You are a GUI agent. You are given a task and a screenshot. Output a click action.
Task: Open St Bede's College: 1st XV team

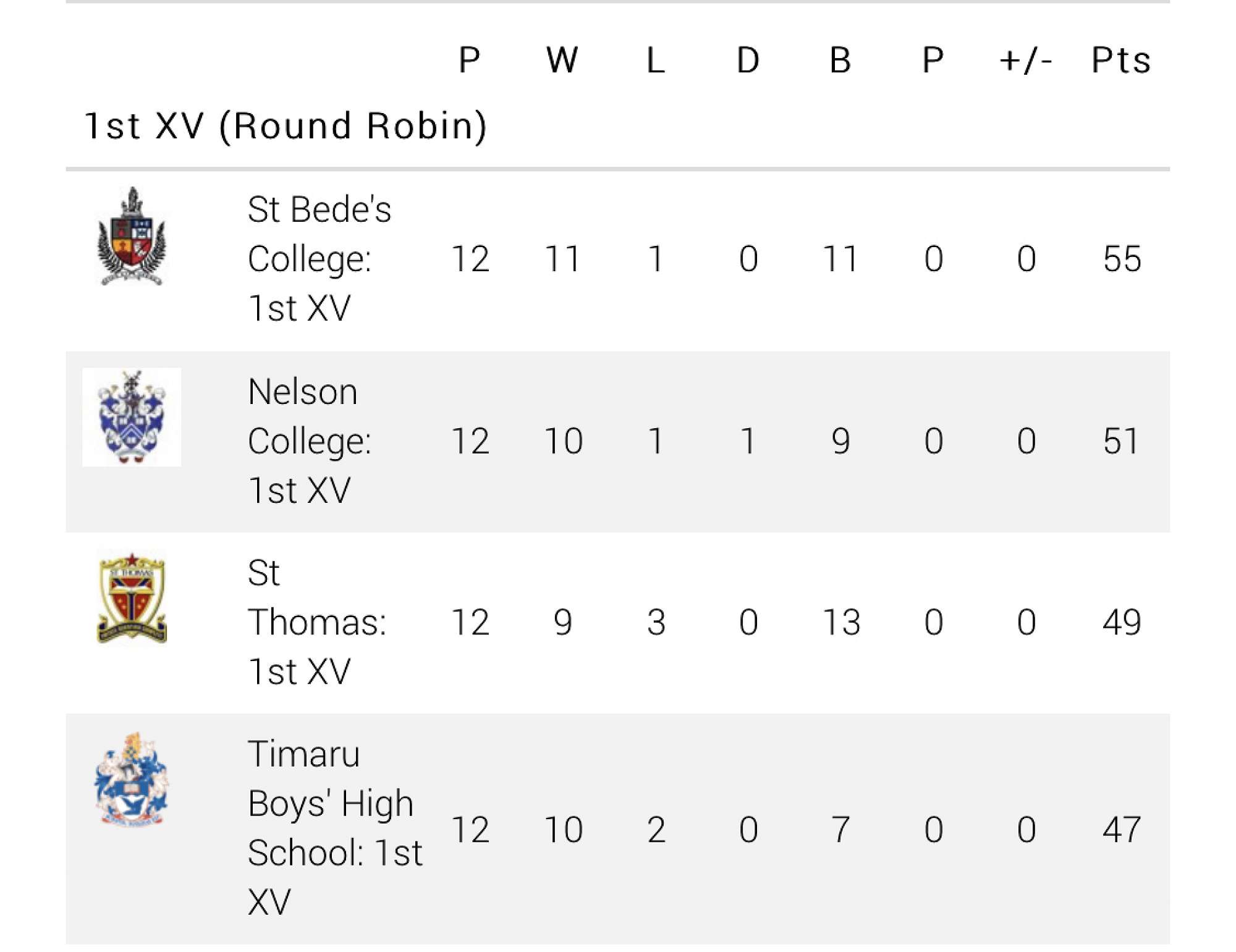[x=318, y=258]
